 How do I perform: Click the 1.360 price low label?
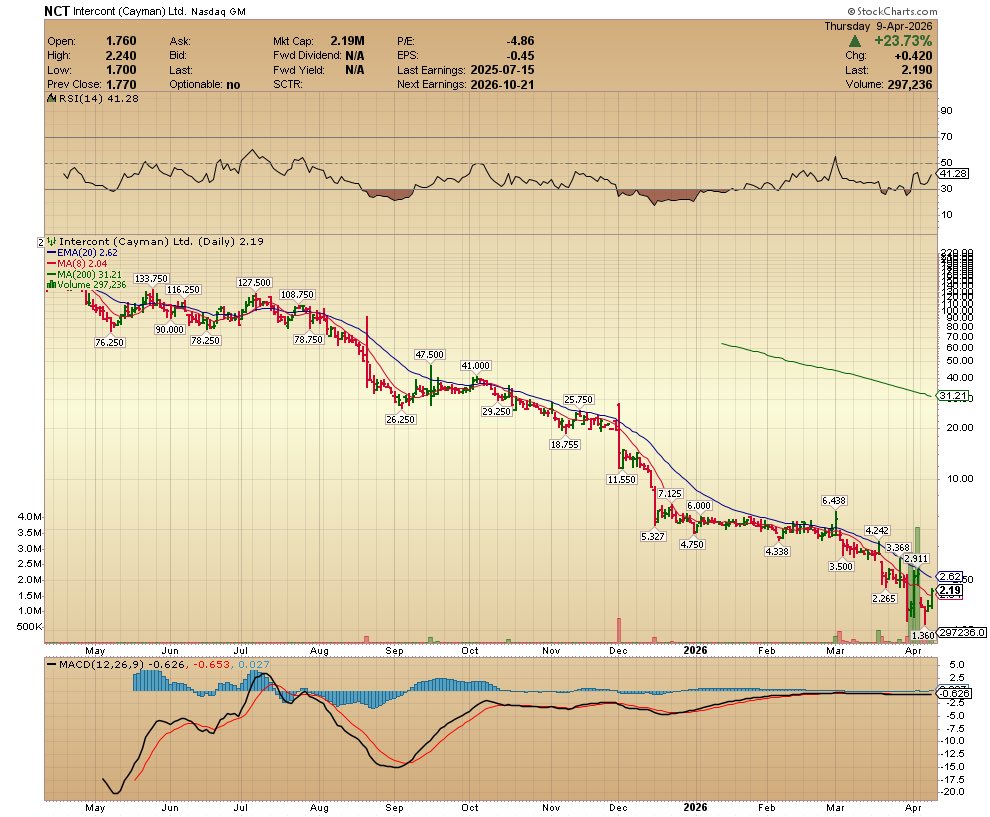click(923, 636)
